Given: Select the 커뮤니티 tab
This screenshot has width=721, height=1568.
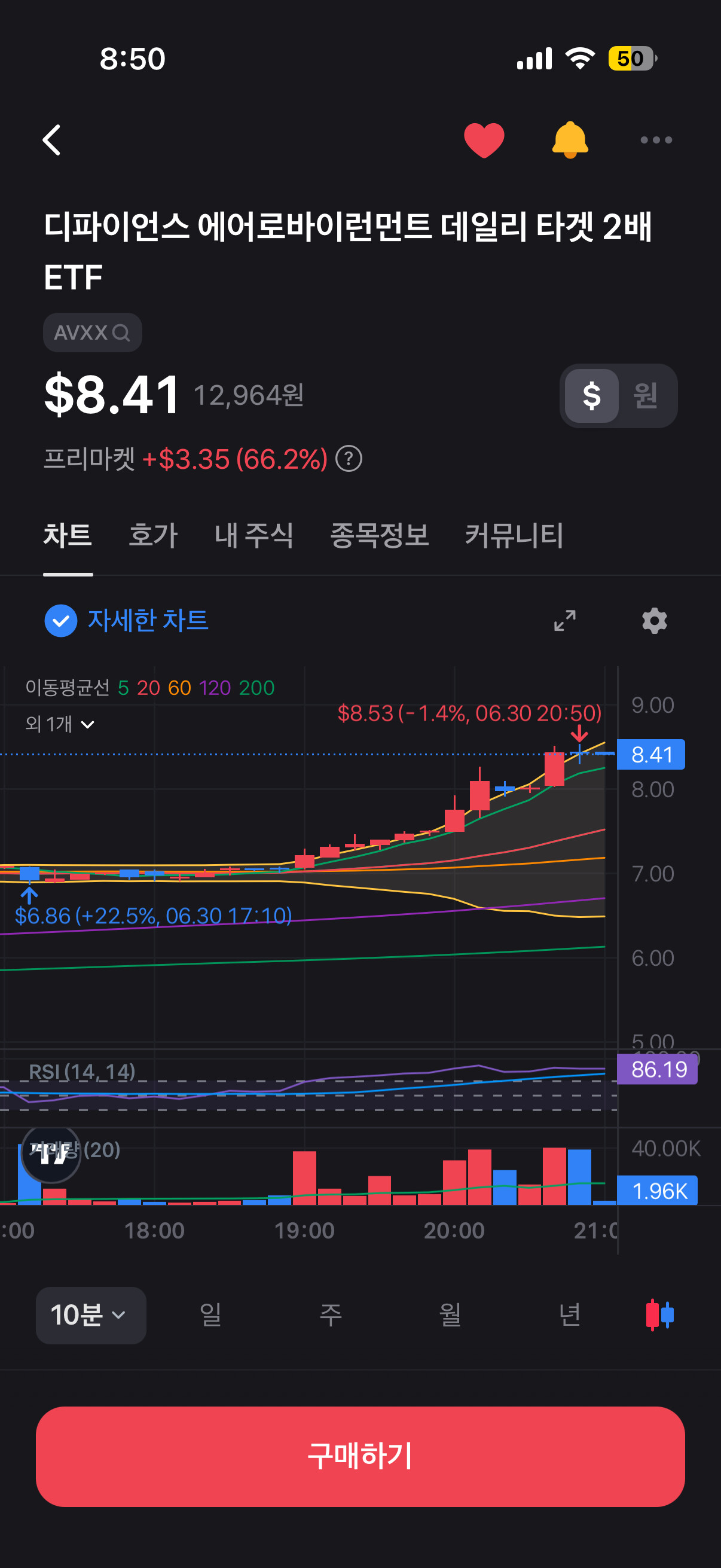Looking at the screenshot, I should pos(514,535).
